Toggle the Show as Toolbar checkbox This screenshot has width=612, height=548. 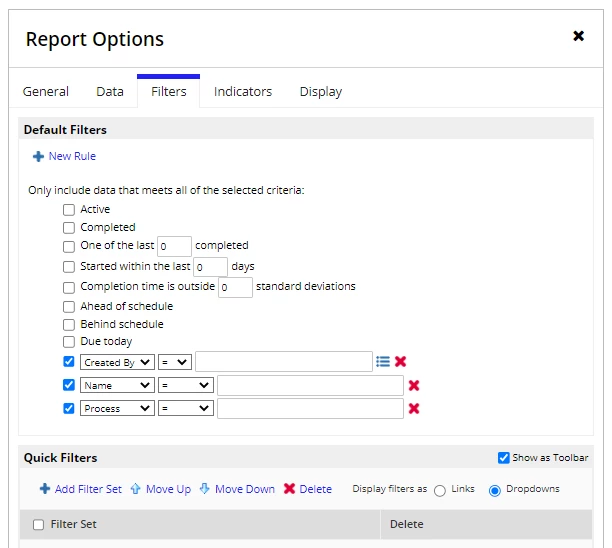(503, 457)
